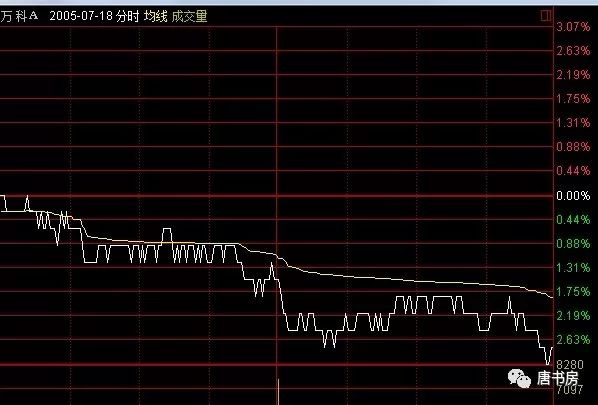
Task: Toggle the 均线 average line legend
Action: pos(156,16)
